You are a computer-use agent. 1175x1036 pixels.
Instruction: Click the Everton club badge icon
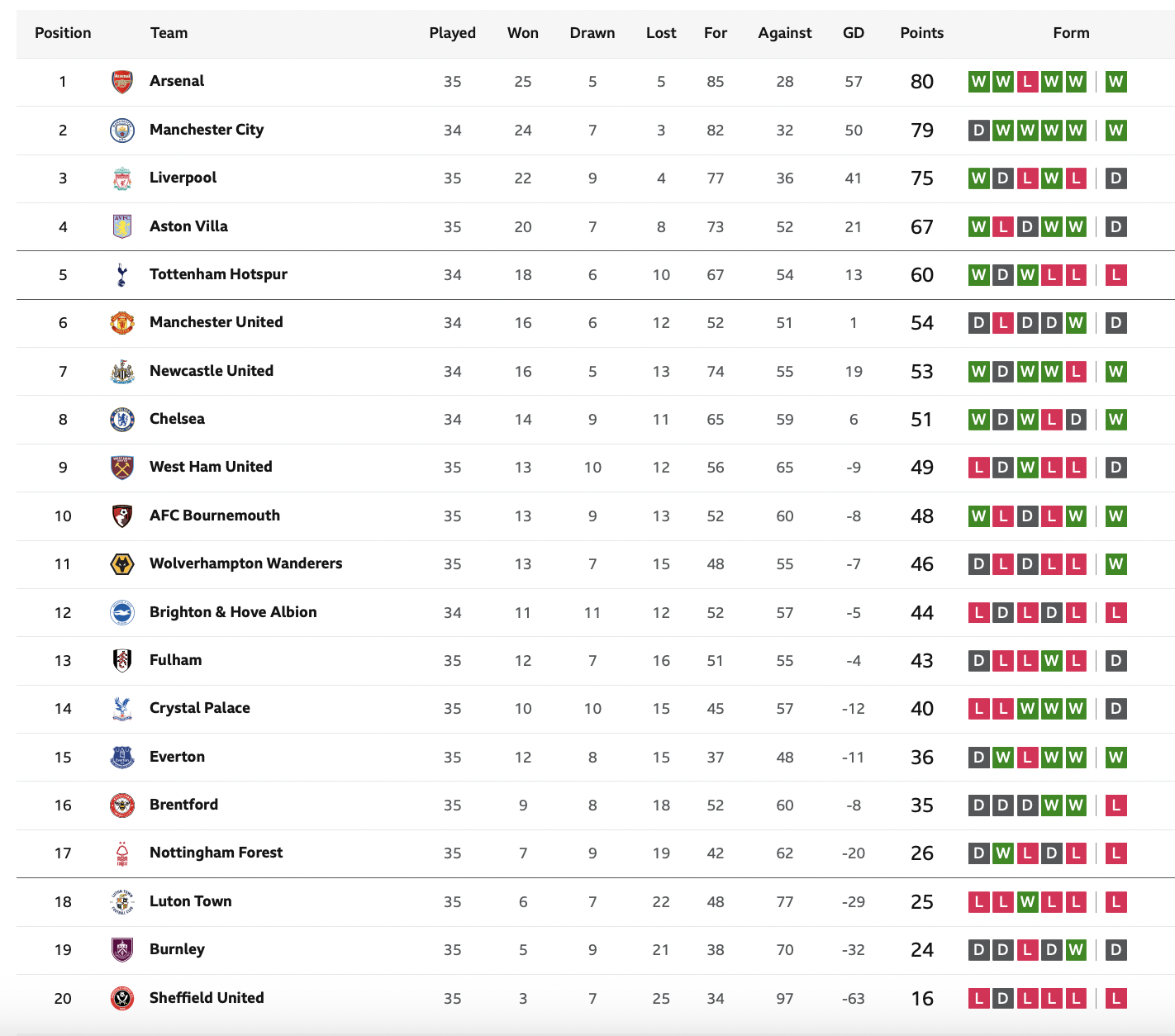tap(122, 757)
